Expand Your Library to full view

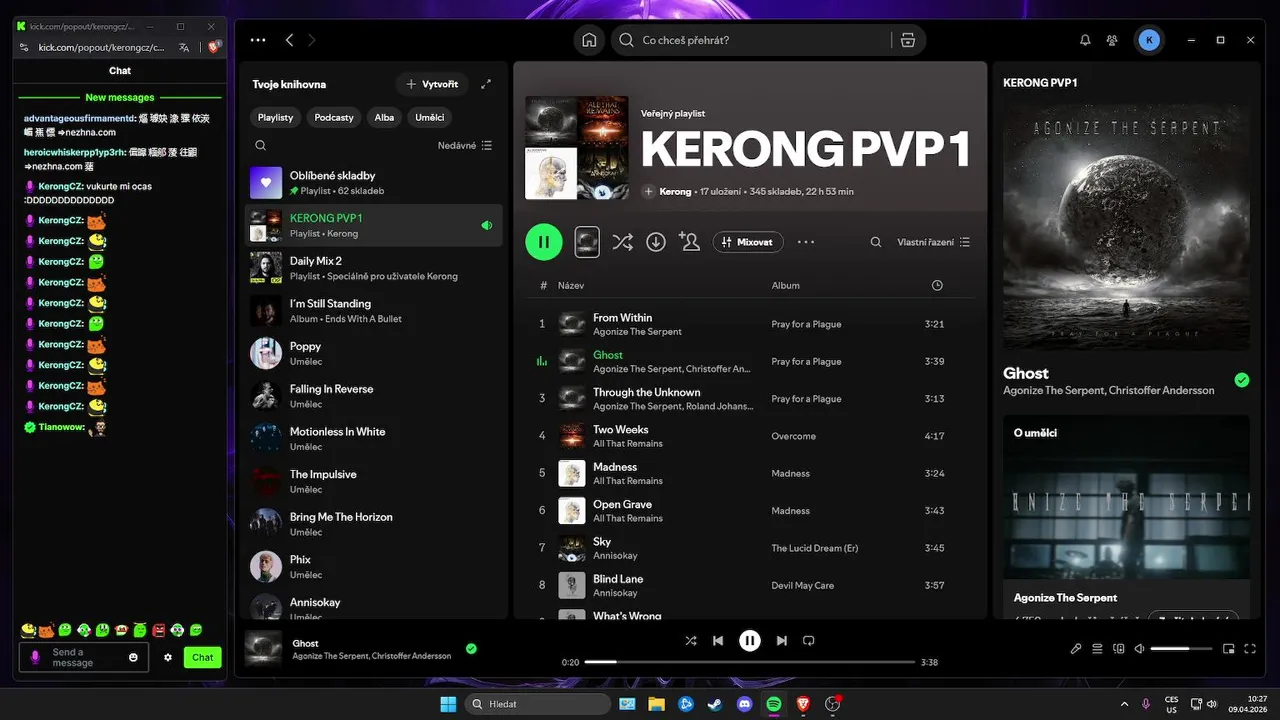pos(486,84)
